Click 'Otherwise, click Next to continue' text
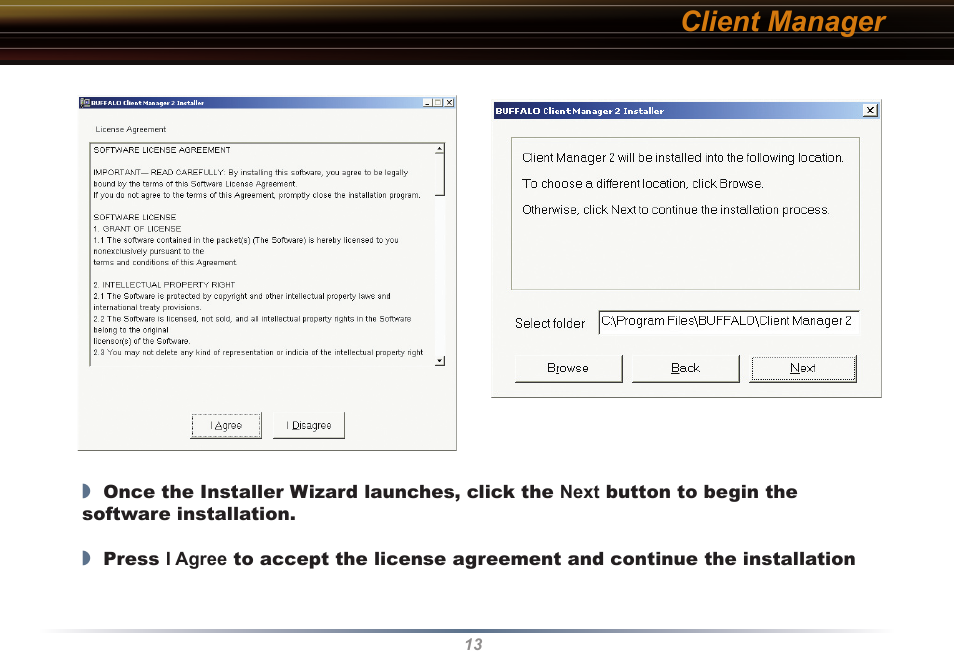Screen dimensions: 954x661 [x=675, y=210]
